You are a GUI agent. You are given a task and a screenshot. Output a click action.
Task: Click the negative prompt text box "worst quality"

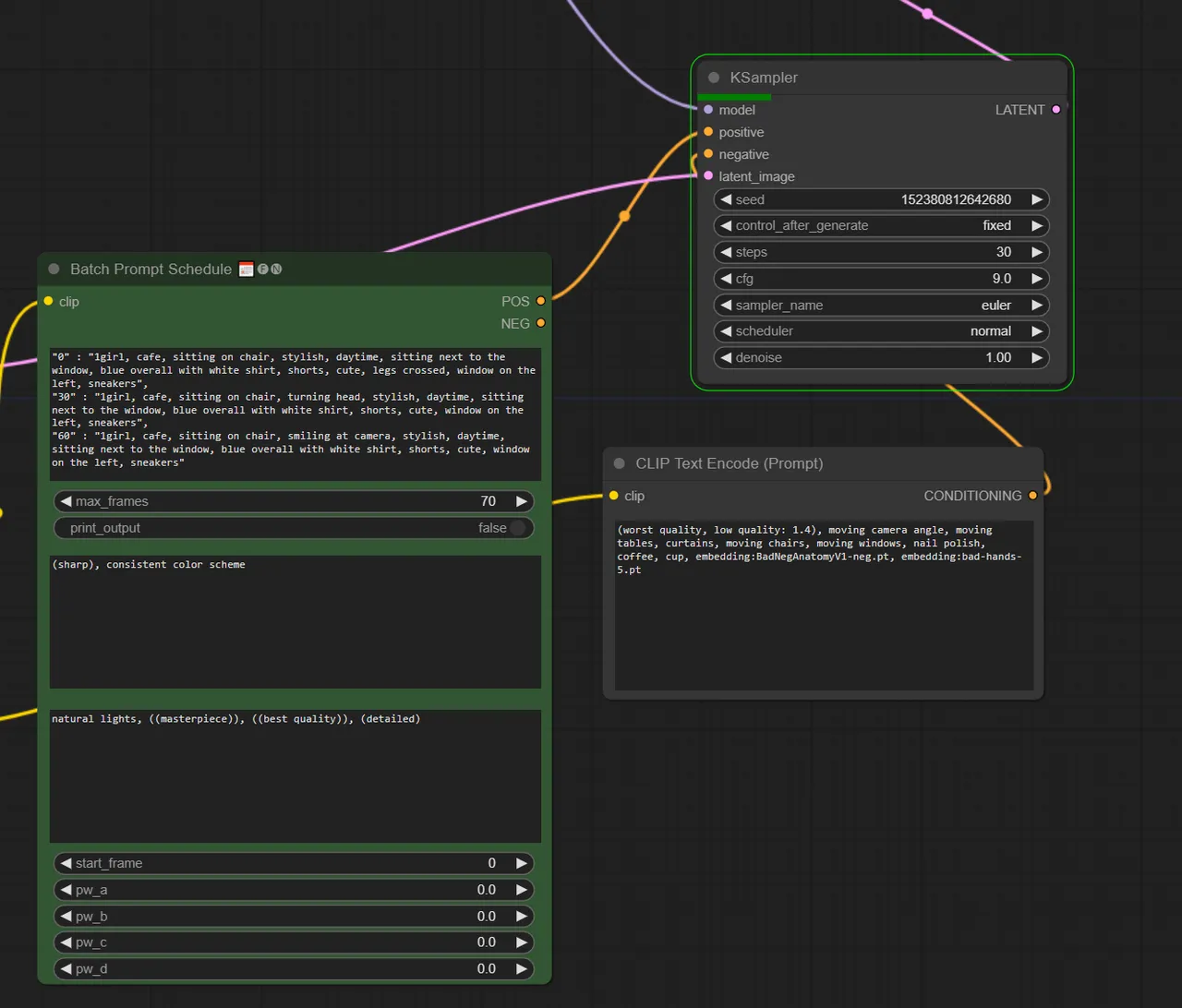pyautogui.click(x=824, y=606)
